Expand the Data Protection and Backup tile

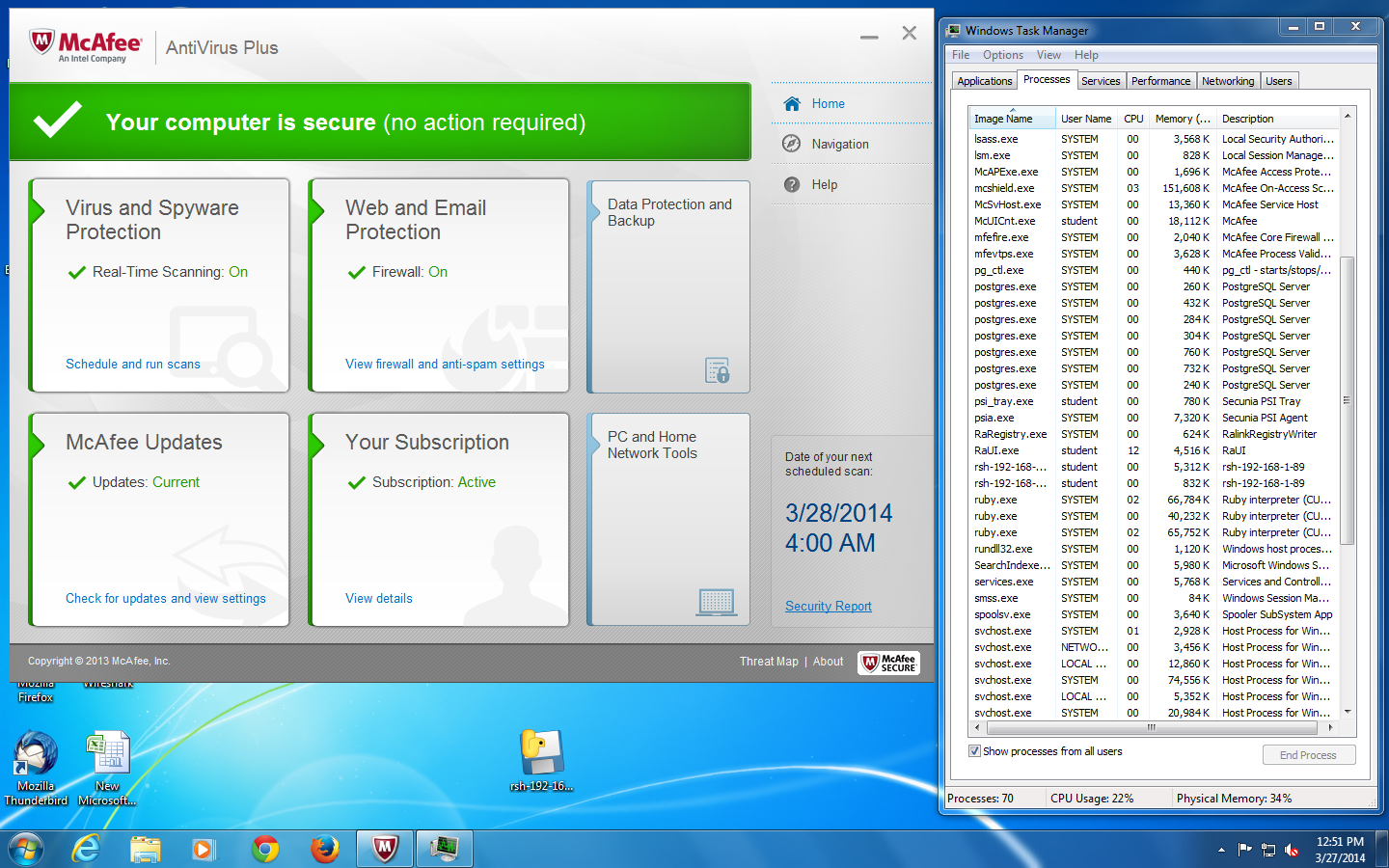point(668,286)
